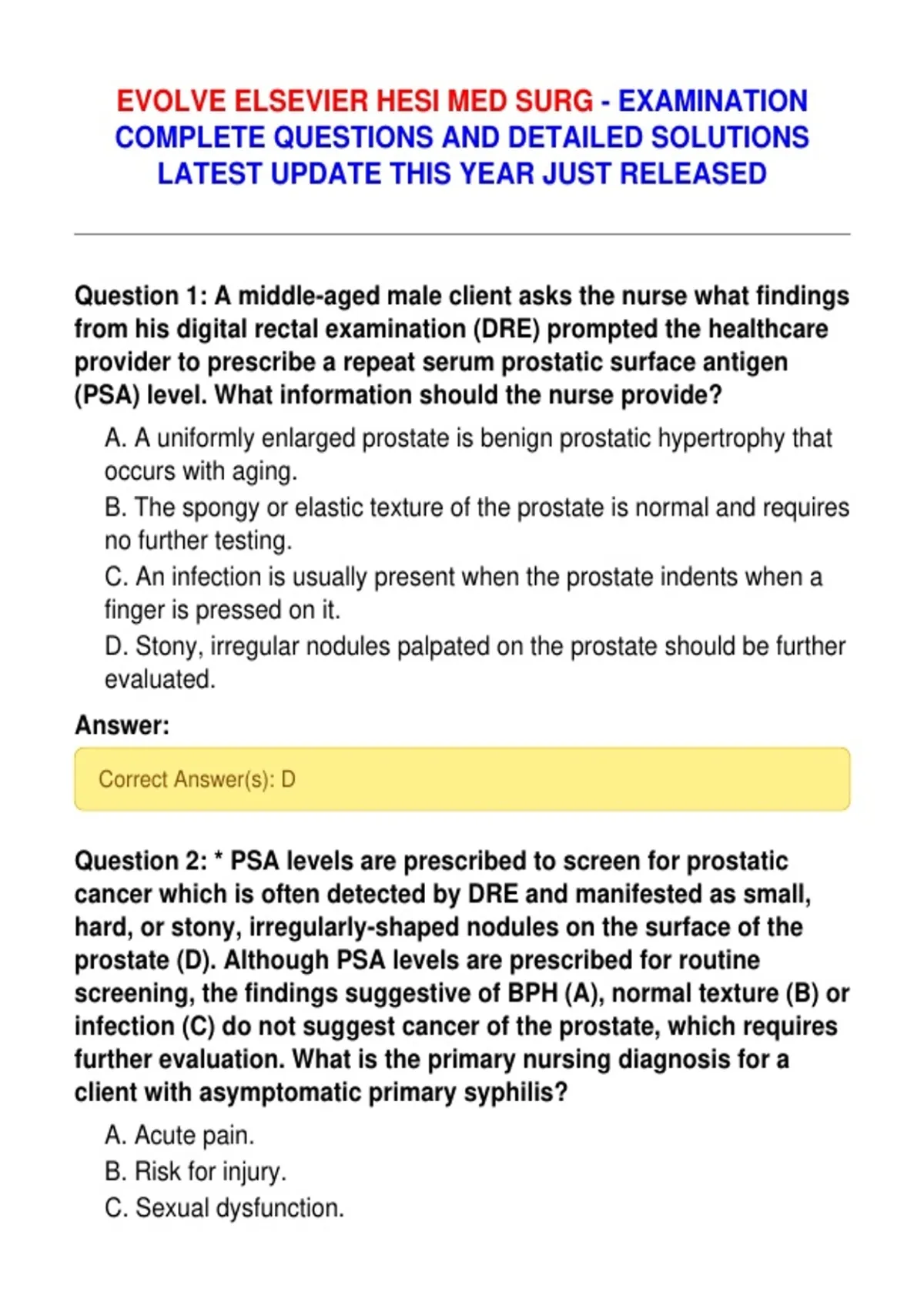Click the COMPLETE QUESTIONS AND DETAILED SOLUTIONS heading line
Screen dimensions: 924x1309
[462, 137]
